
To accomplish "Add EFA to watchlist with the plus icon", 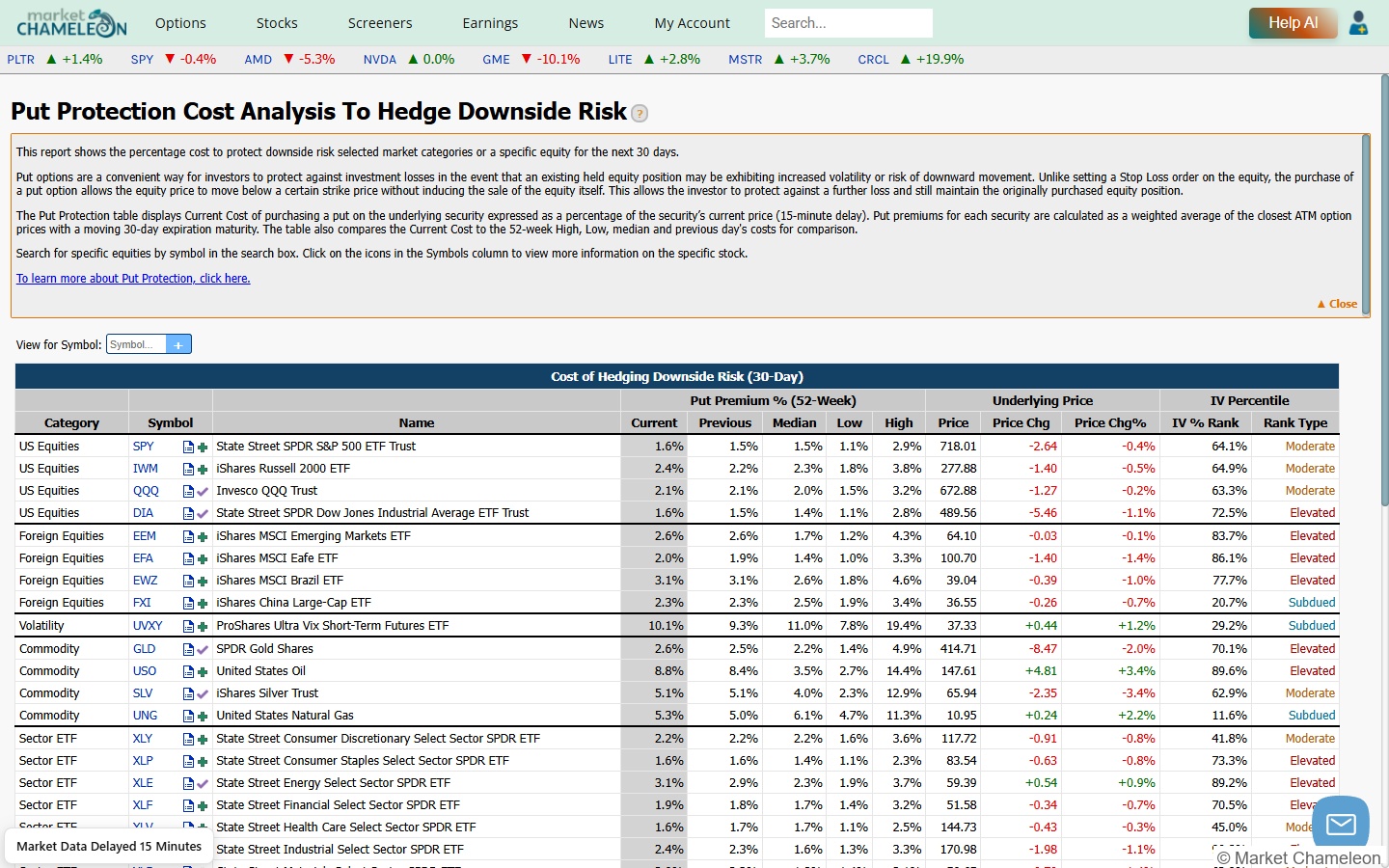I will pyautogui.click(x=203, y=559).
